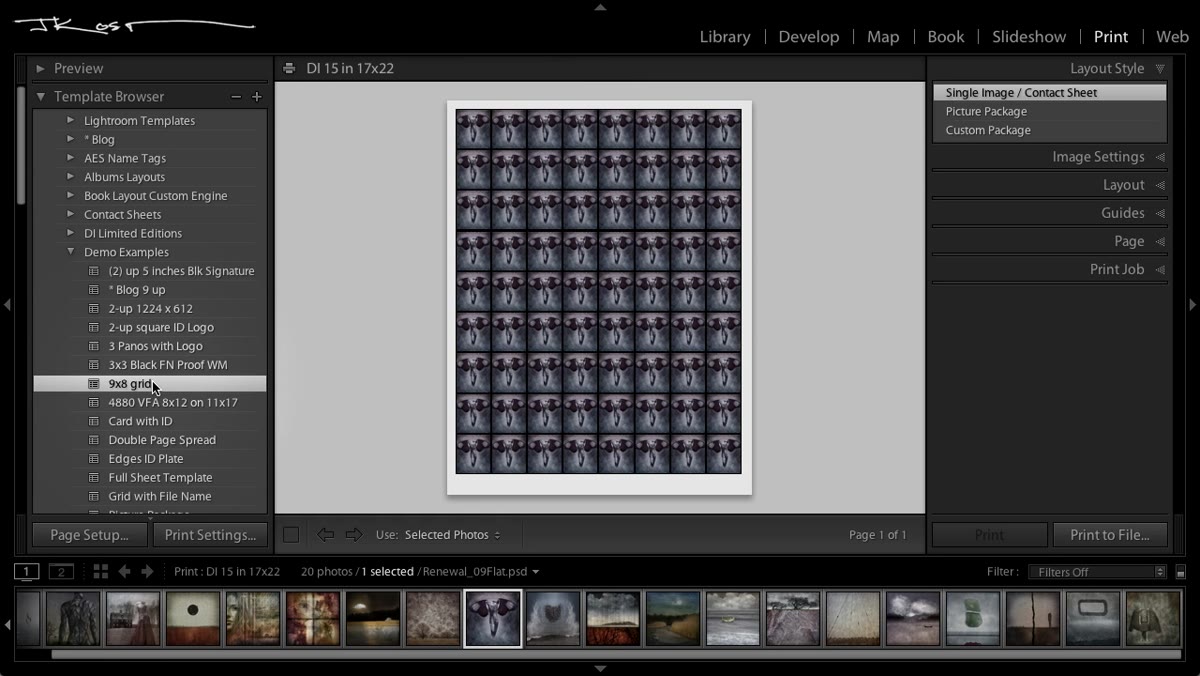Expand the Contact Sheets folder
Viewport: 1200px width, 676px height.
tap(71, 215)
